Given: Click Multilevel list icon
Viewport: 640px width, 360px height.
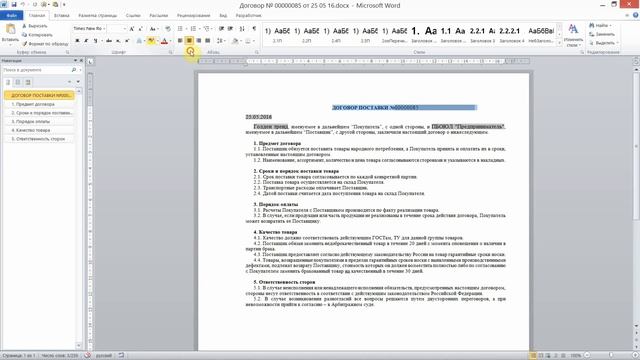Looking at the screenshot, I should click(x=207, y=29).
